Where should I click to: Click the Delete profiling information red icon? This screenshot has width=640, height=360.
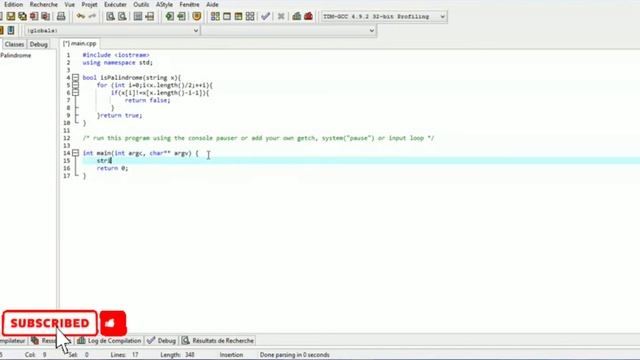309,16
